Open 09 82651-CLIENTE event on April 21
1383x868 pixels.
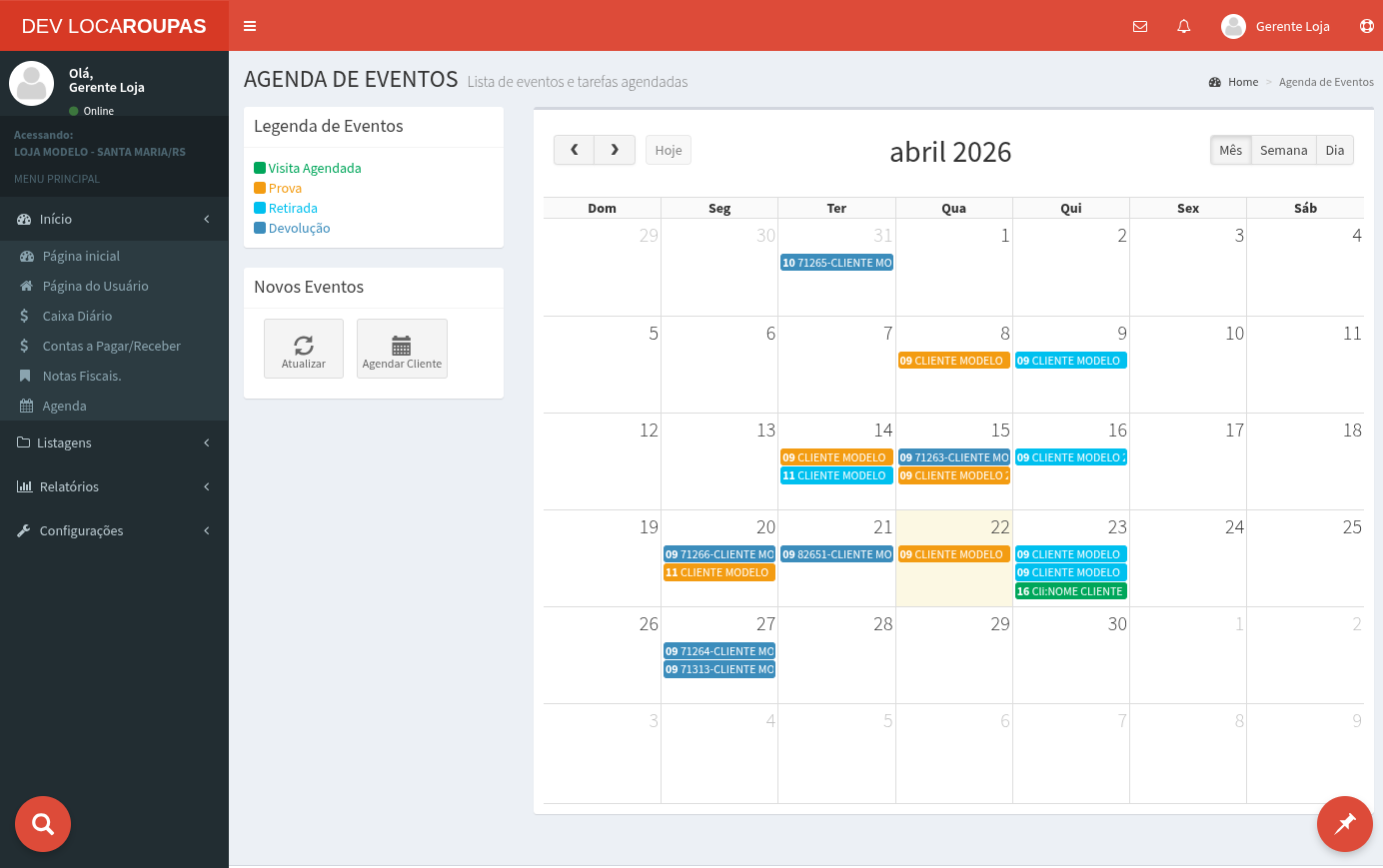click(836, 554)
